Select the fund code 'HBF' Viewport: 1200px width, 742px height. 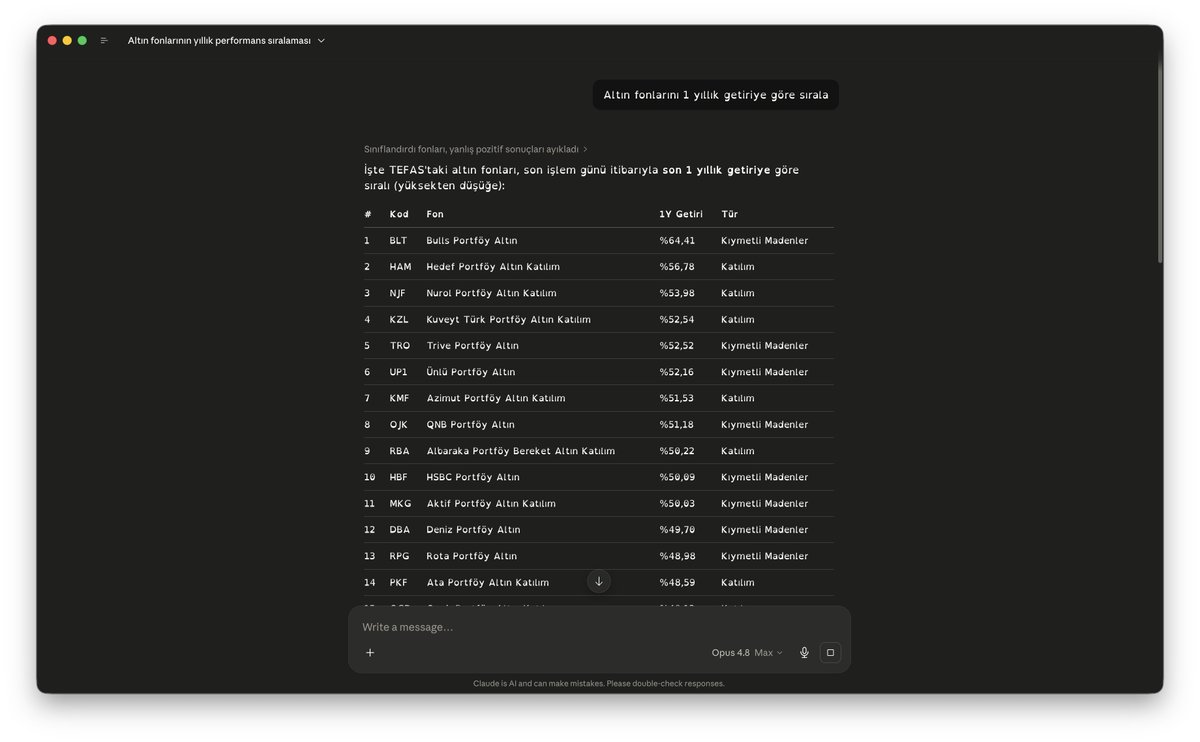coord(399,477)
